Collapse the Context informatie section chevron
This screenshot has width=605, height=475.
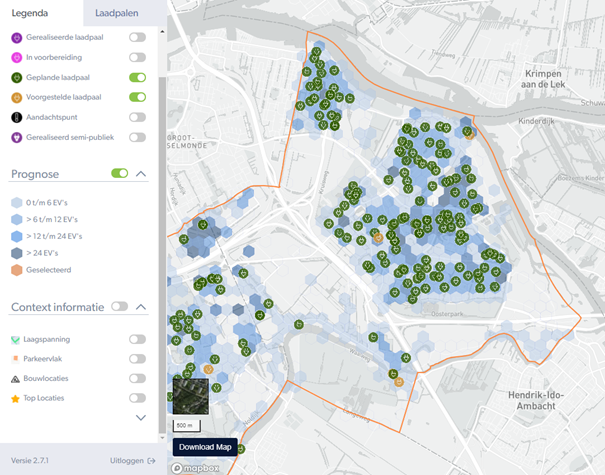(x=141, y=307)
